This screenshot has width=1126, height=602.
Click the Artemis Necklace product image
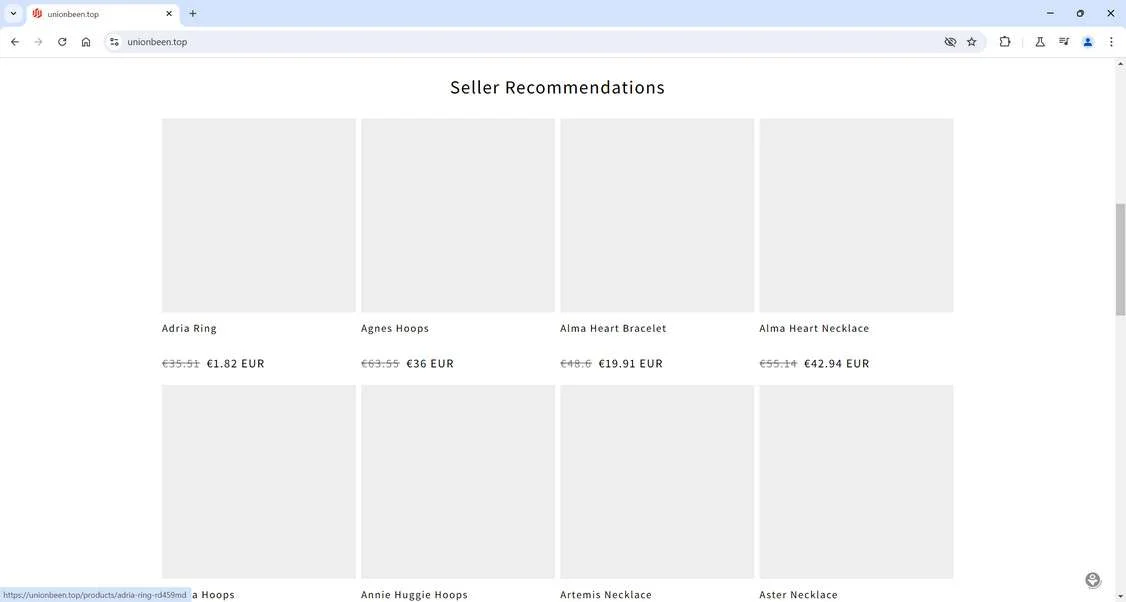657,482
